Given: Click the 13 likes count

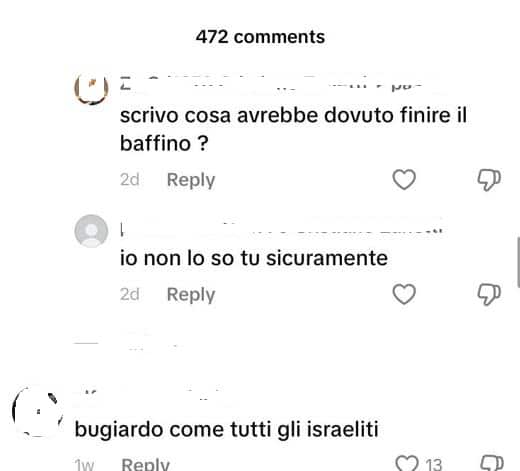Looking at the screenshot, I should coord(433,464).
